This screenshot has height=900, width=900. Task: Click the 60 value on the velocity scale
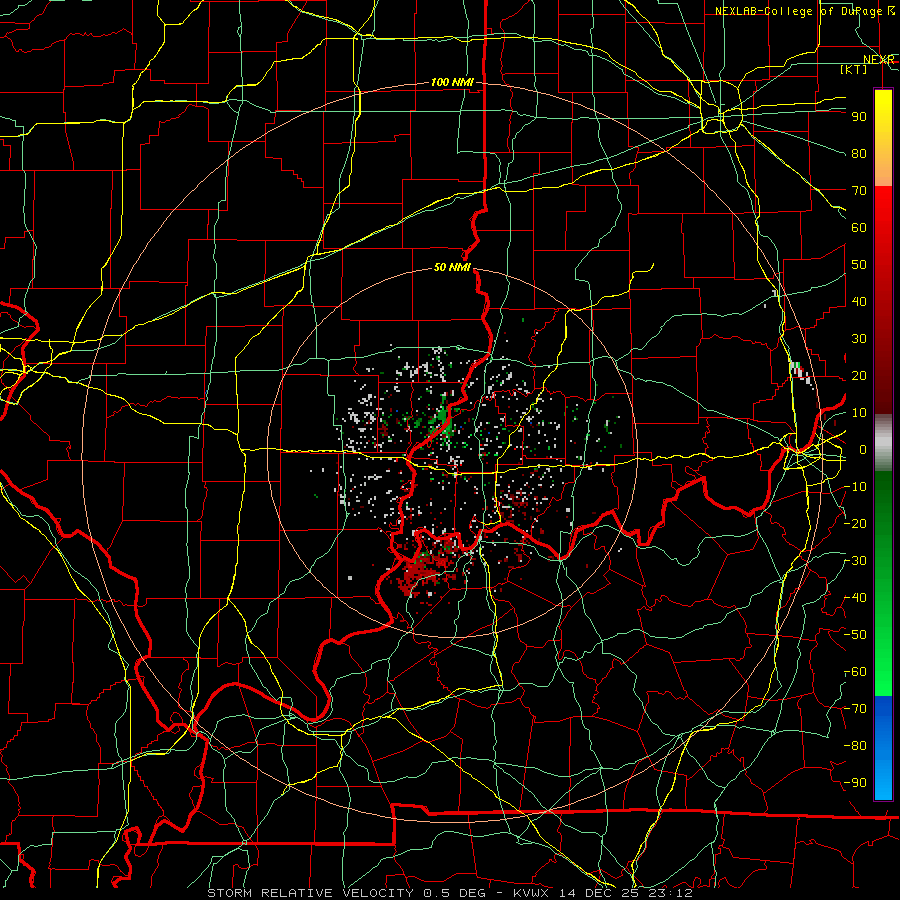point(859,227)
